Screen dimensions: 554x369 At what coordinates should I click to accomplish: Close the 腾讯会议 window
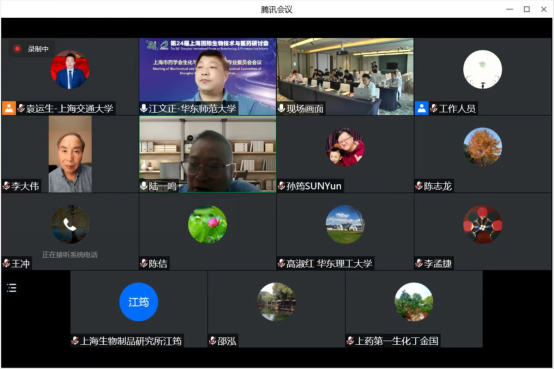click(544, 9)
